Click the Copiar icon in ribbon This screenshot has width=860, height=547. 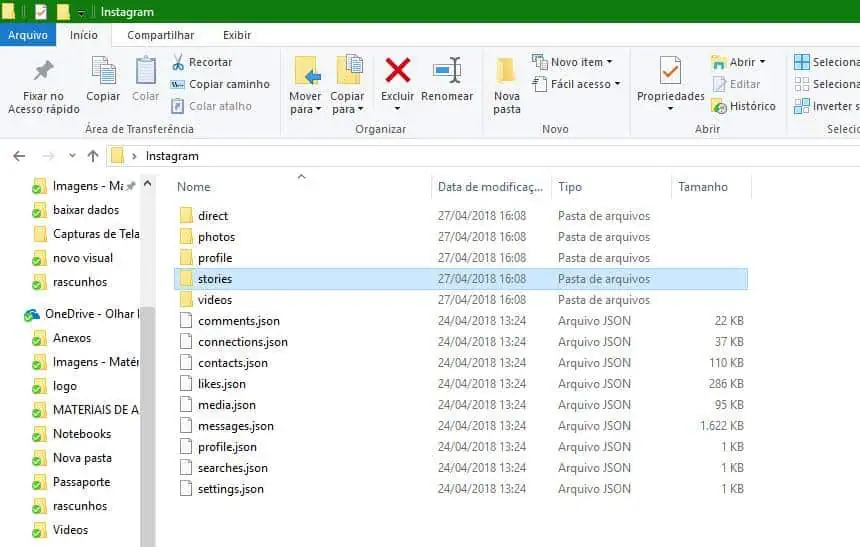click(103, 73)
